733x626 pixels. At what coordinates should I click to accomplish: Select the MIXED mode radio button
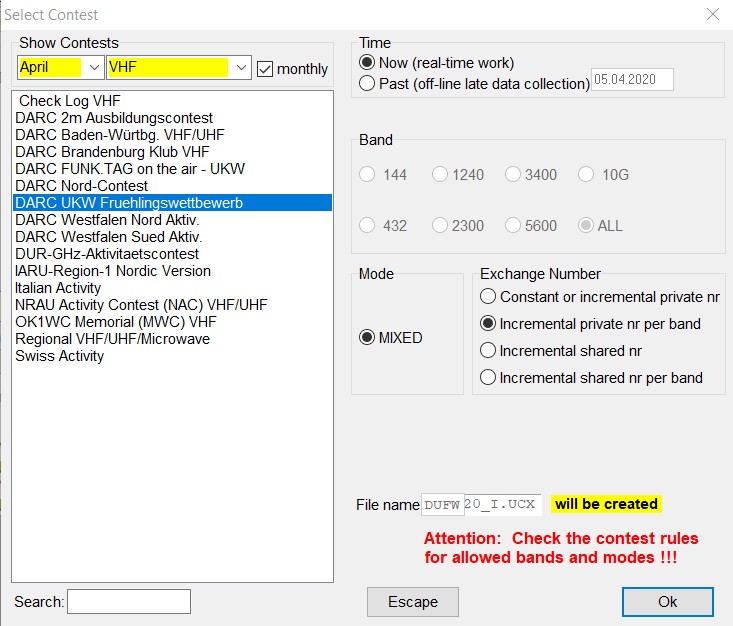tap(367, 338)
